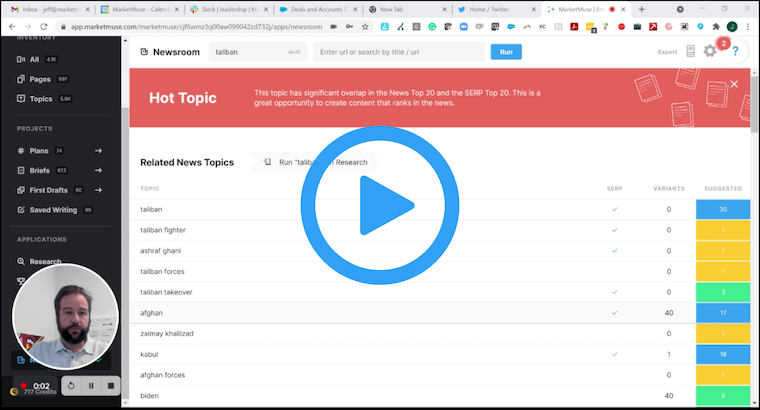Viewport: 760px width, 410px height.
Task: Sort by the SUGGESTED column header
Action: click(x=723, y=189)
